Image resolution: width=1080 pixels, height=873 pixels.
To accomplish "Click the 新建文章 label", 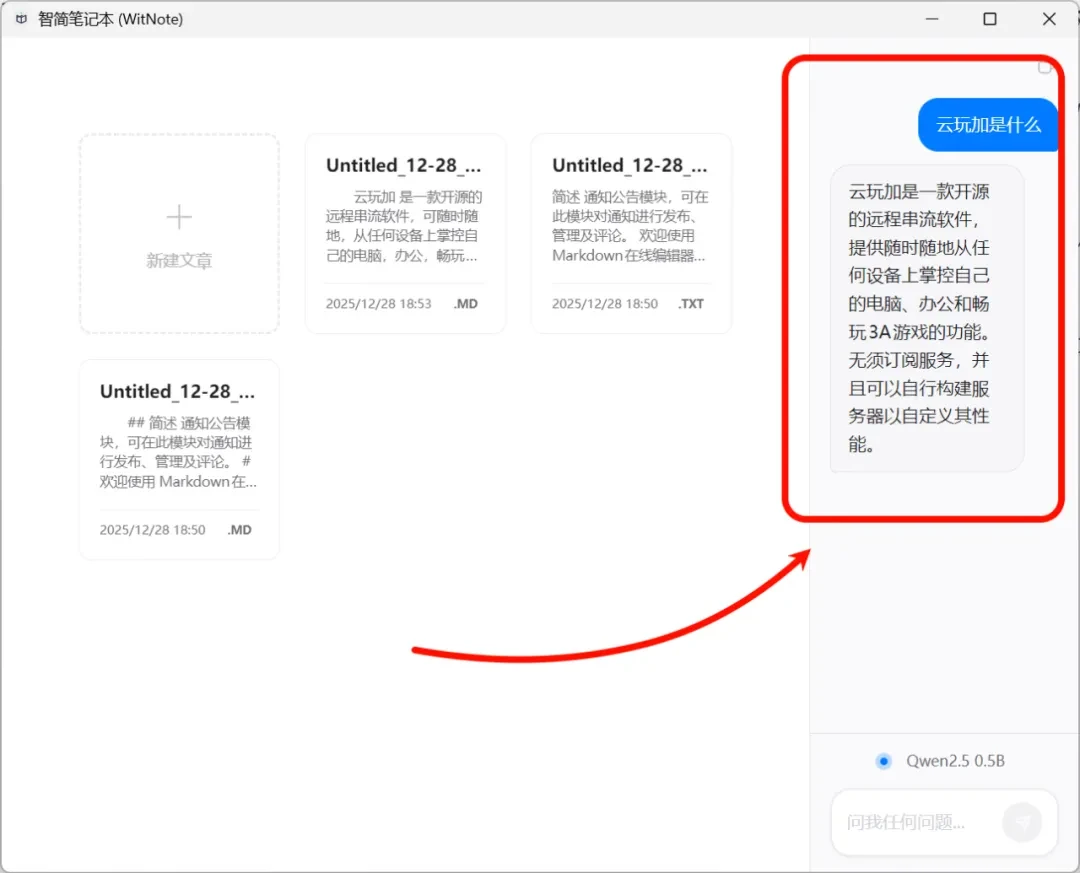I will [179, 260].
